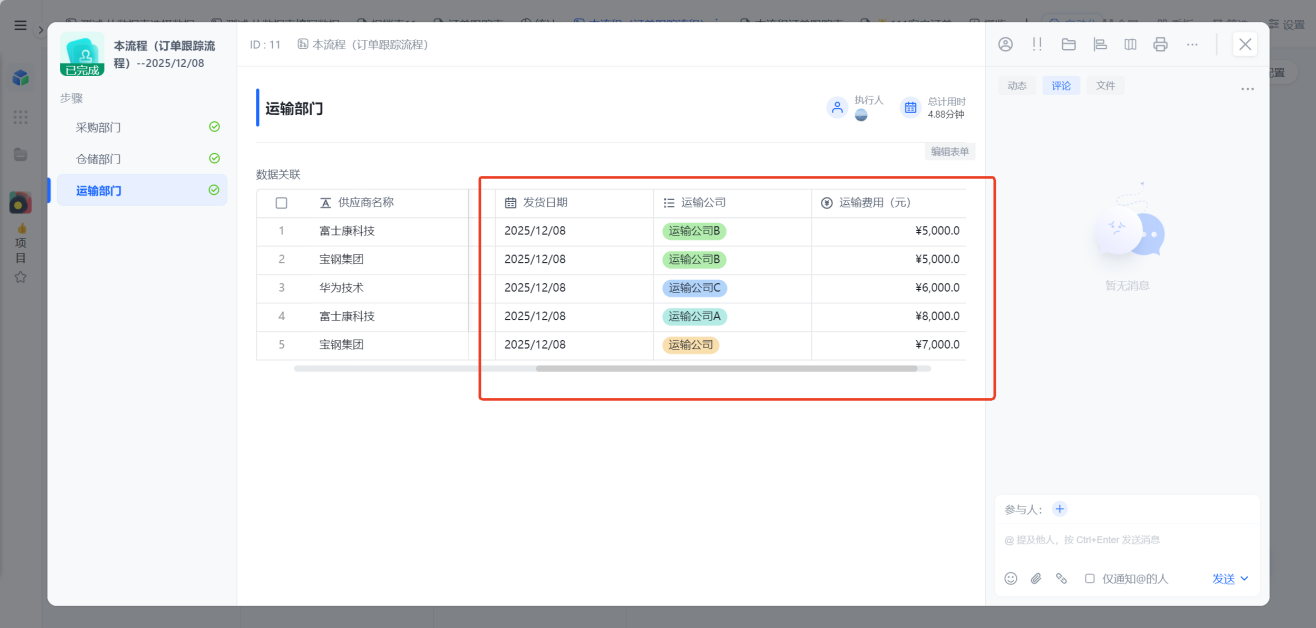The height and width of the screenshot is (628, 1316).
Task: Select the 仓储部门 step
Action: (x=142, y=159)
